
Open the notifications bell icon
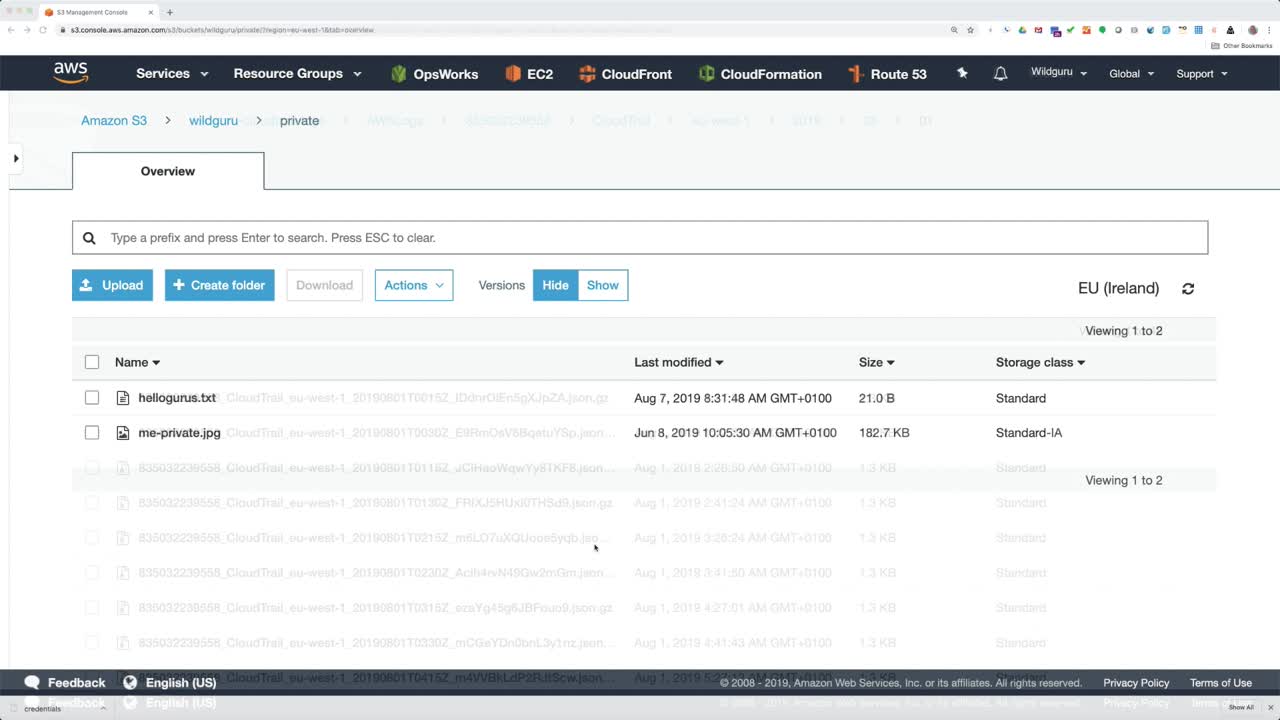[1000, 74]
